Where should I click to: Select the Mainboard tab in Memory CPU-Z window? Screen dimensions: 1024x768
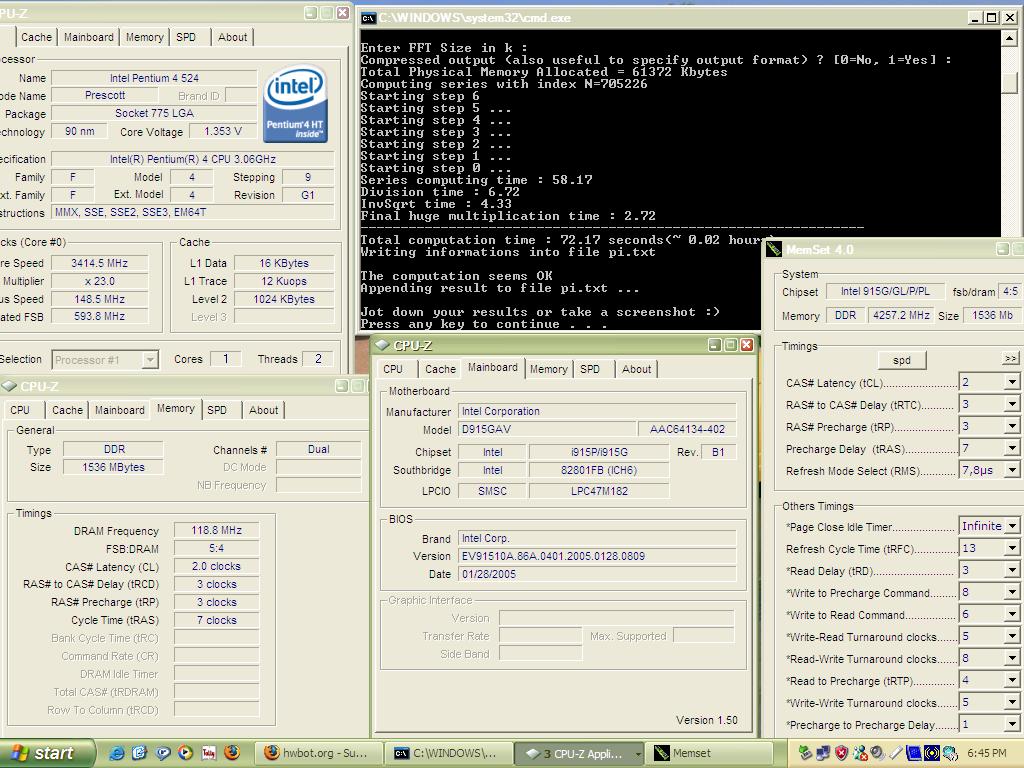pos(120,410)
